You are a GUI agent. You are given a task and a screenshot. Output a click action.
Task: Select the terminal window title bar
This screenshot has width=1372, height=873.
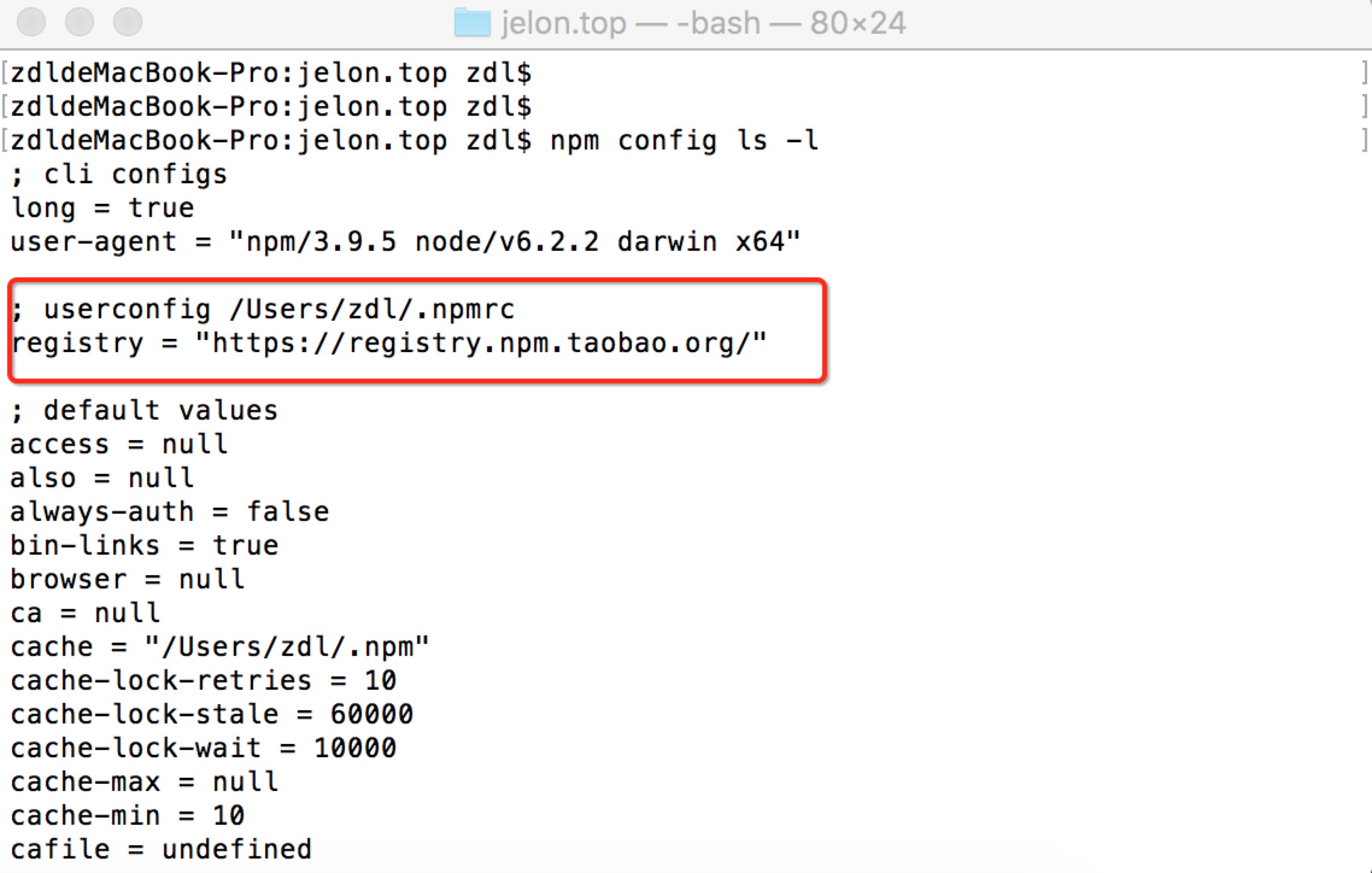[686, 15]
